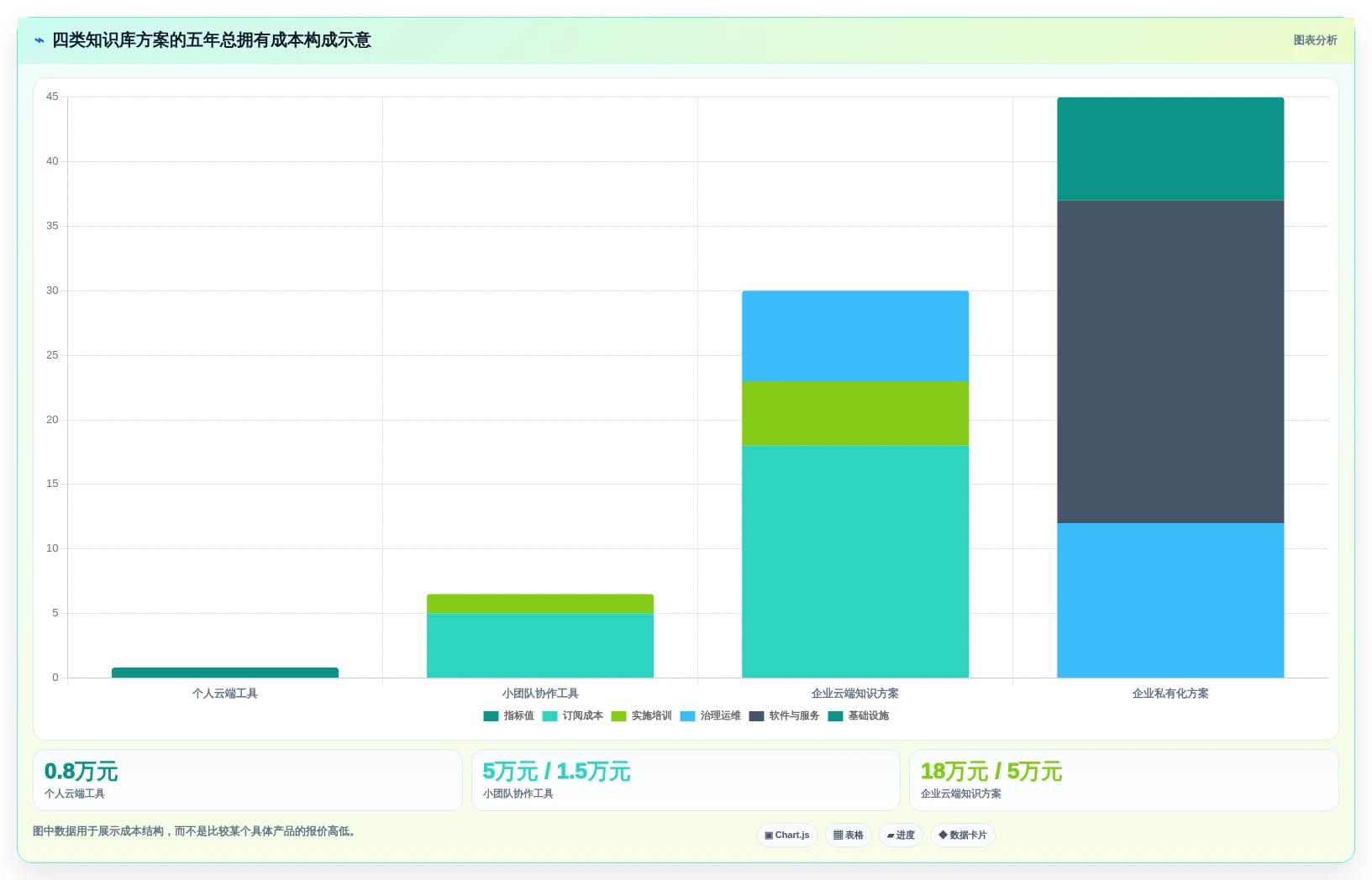Click the x-axis label 企业私有化方案
The image size is (1372, 880).
pos(1170,694)
